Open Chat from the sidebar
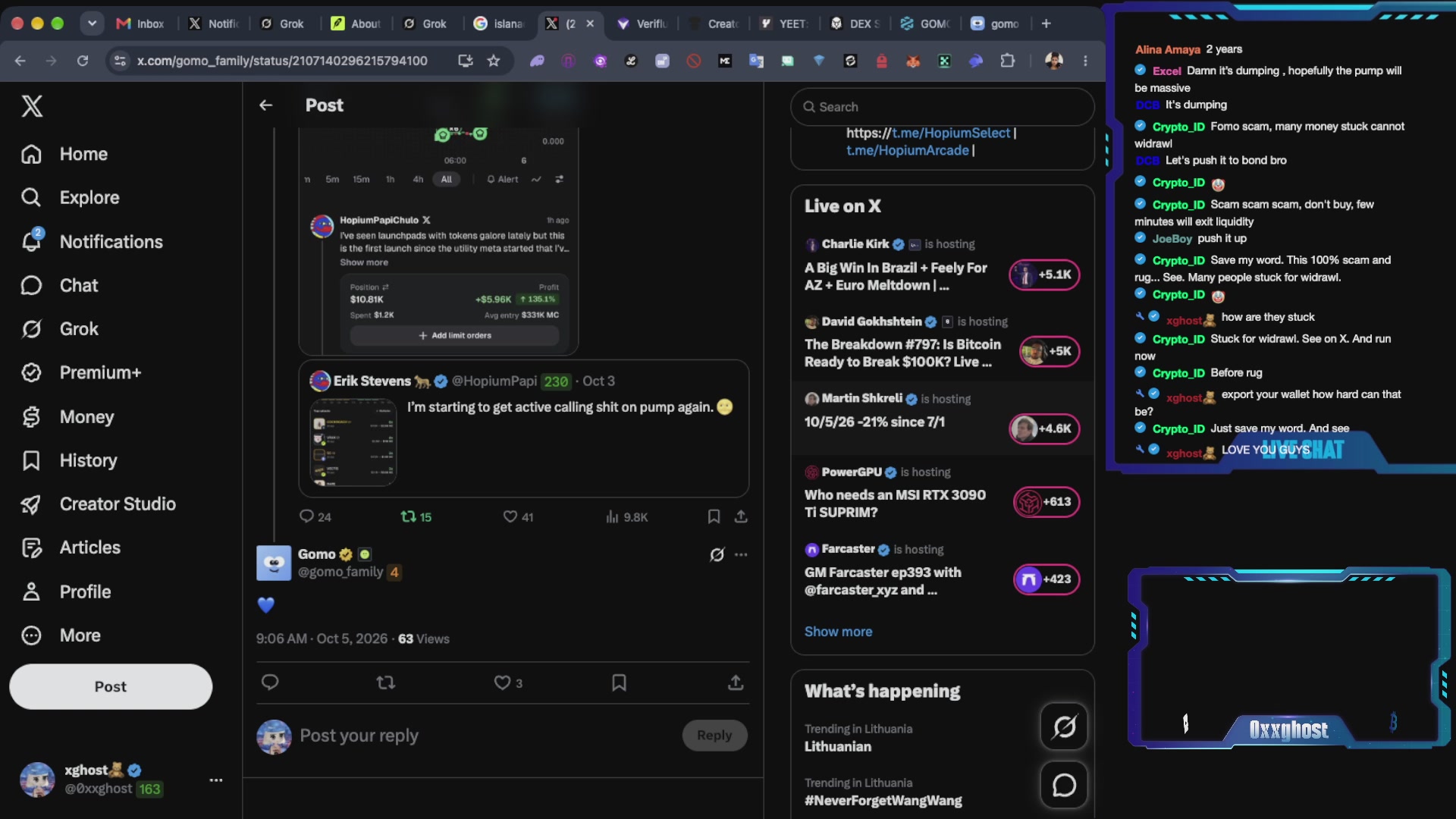 [60, 286]
